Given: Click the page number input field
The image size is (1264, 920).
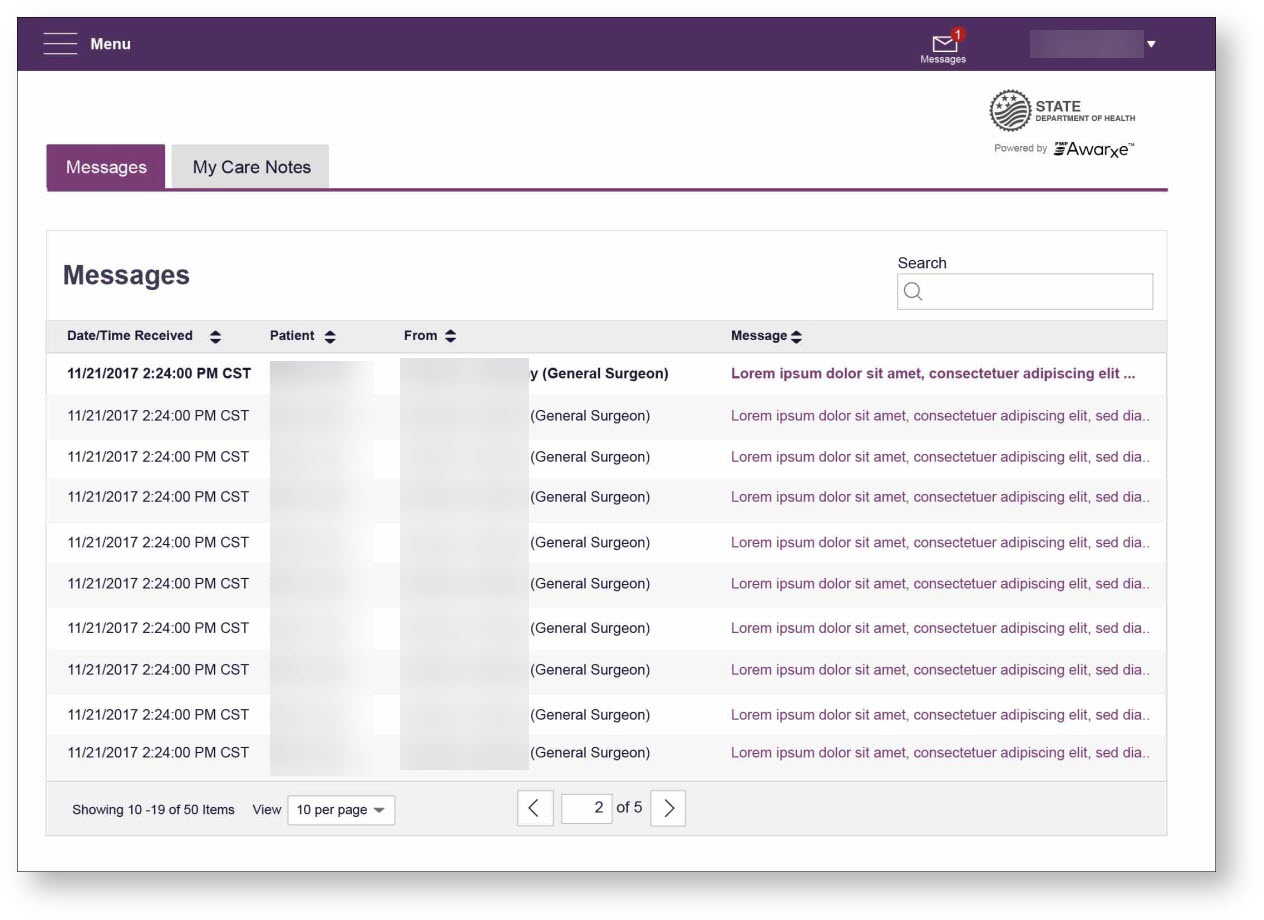Looking at the screenshot, I should [587, 808].
